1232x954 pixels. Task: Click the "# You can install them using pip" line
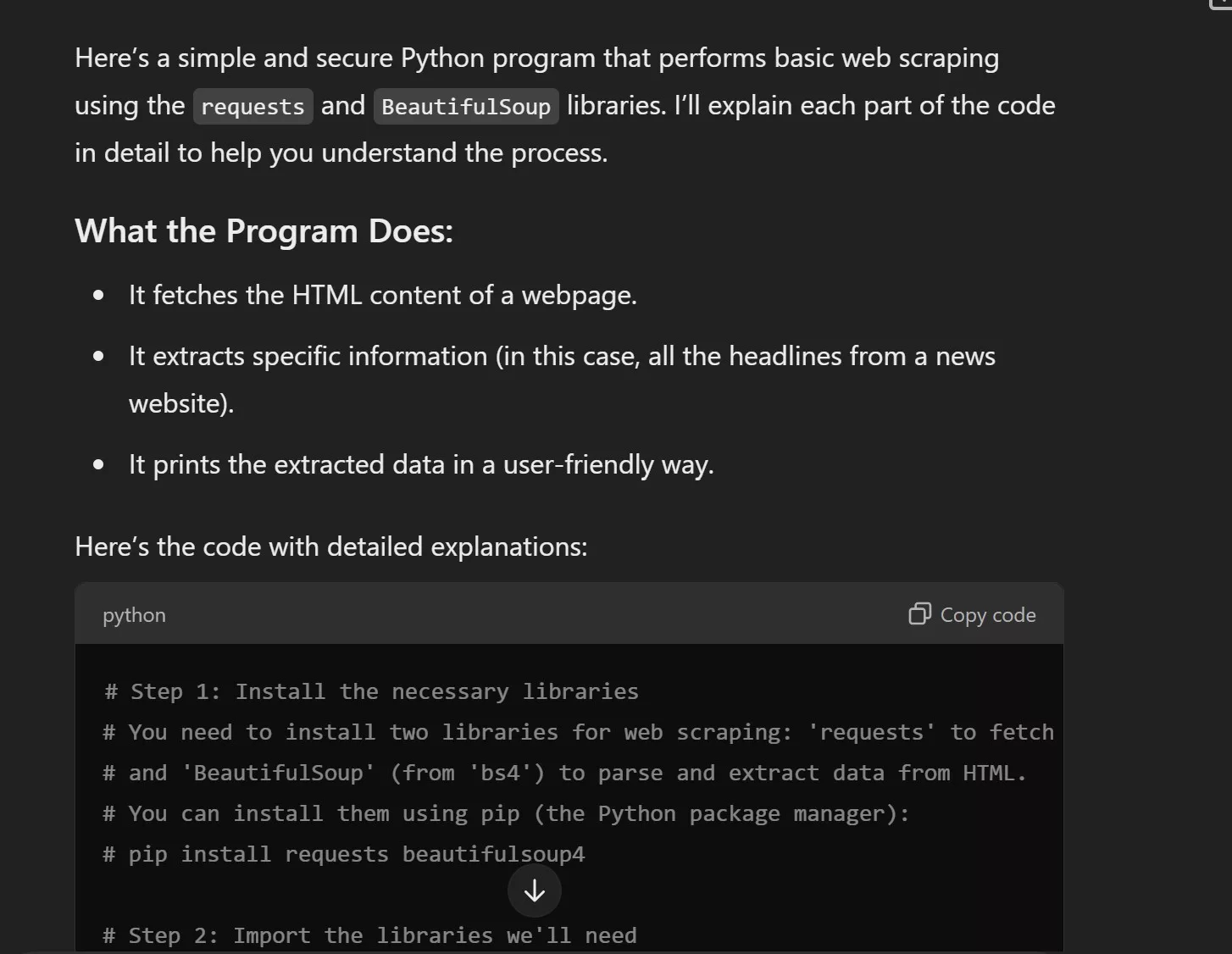click(506, 813)
